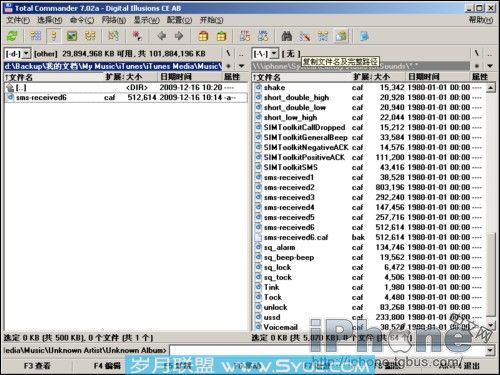Click the right panel scrollbar down arrow

[490, 325]
